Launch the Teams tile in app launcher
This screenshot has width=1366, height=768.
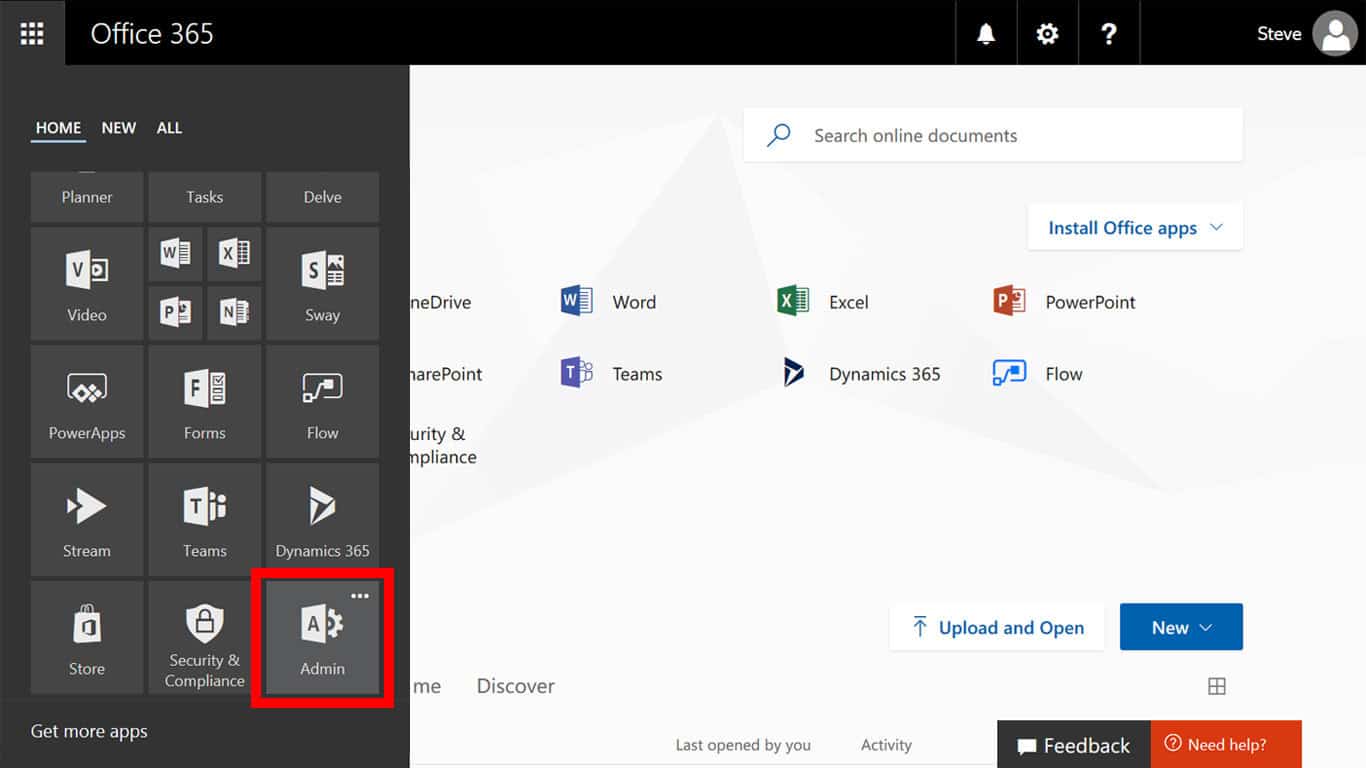(x=205, y=520)
